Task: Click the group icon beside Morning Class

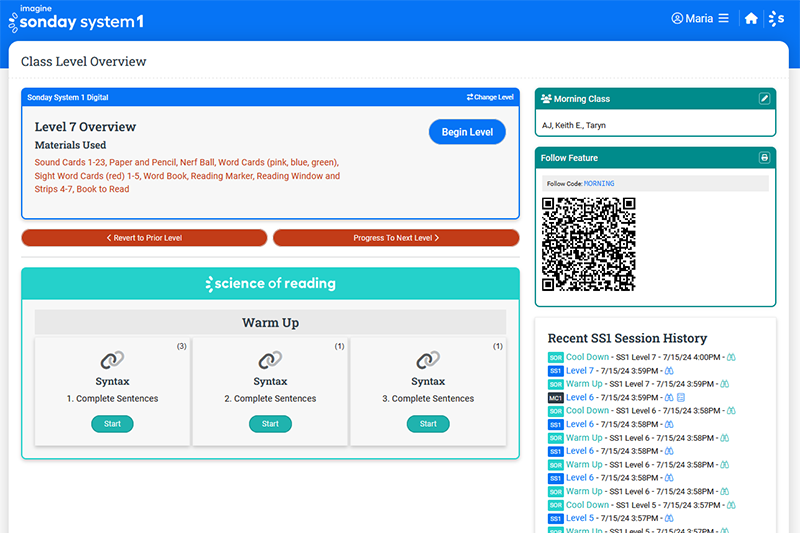Action: point(546,98)
